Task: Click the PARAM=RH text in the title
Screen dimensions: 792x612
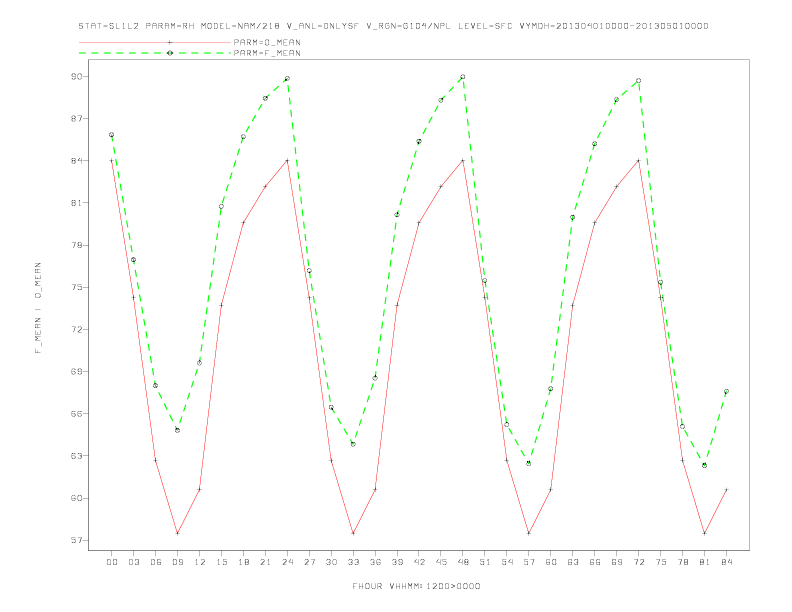Action: pos(170,26)
